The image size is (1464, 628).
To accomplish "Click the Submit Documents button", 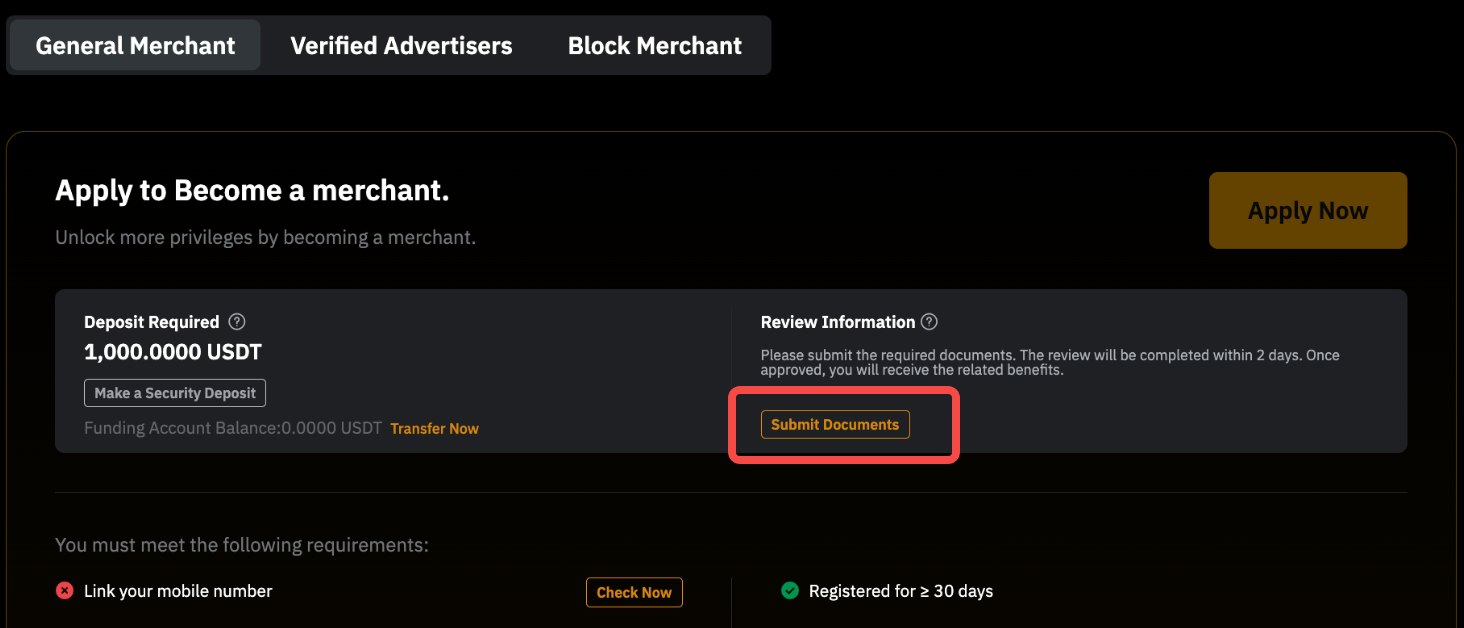I will tap(835, 424).
